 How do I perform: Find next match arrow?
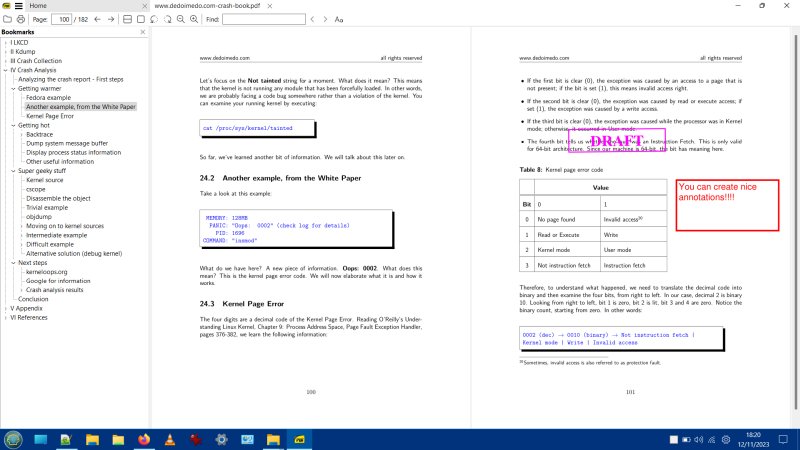[326, 19]
